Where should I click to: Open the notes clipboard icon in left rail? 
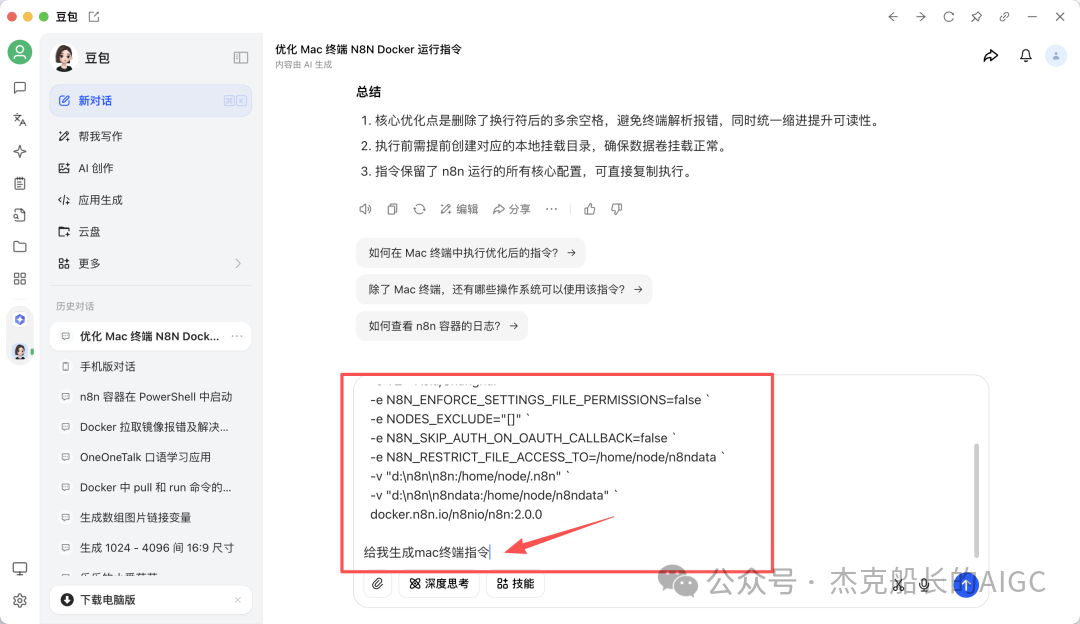coord(19,183)
